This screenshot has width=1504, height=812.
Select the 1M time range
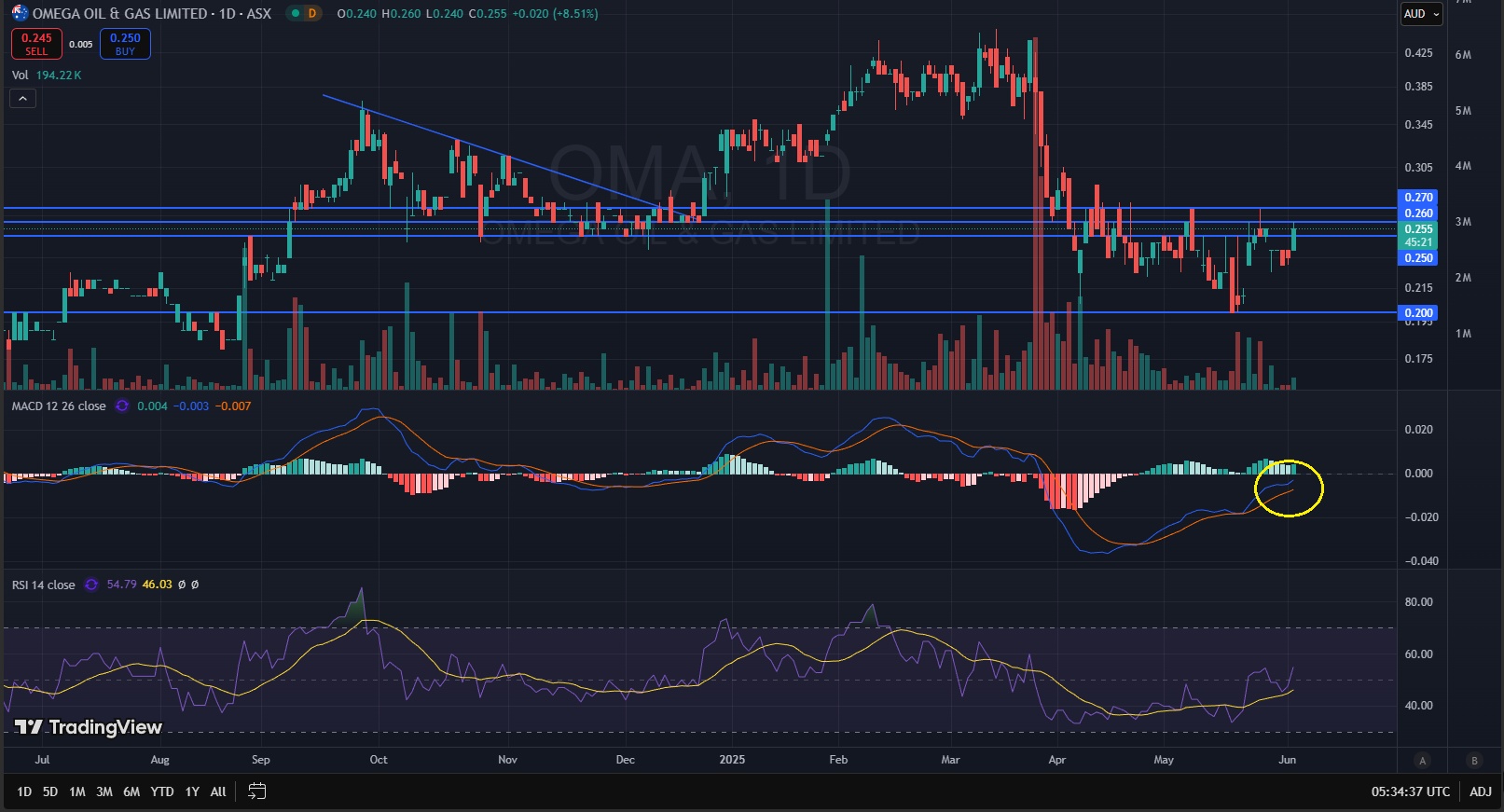77,791
